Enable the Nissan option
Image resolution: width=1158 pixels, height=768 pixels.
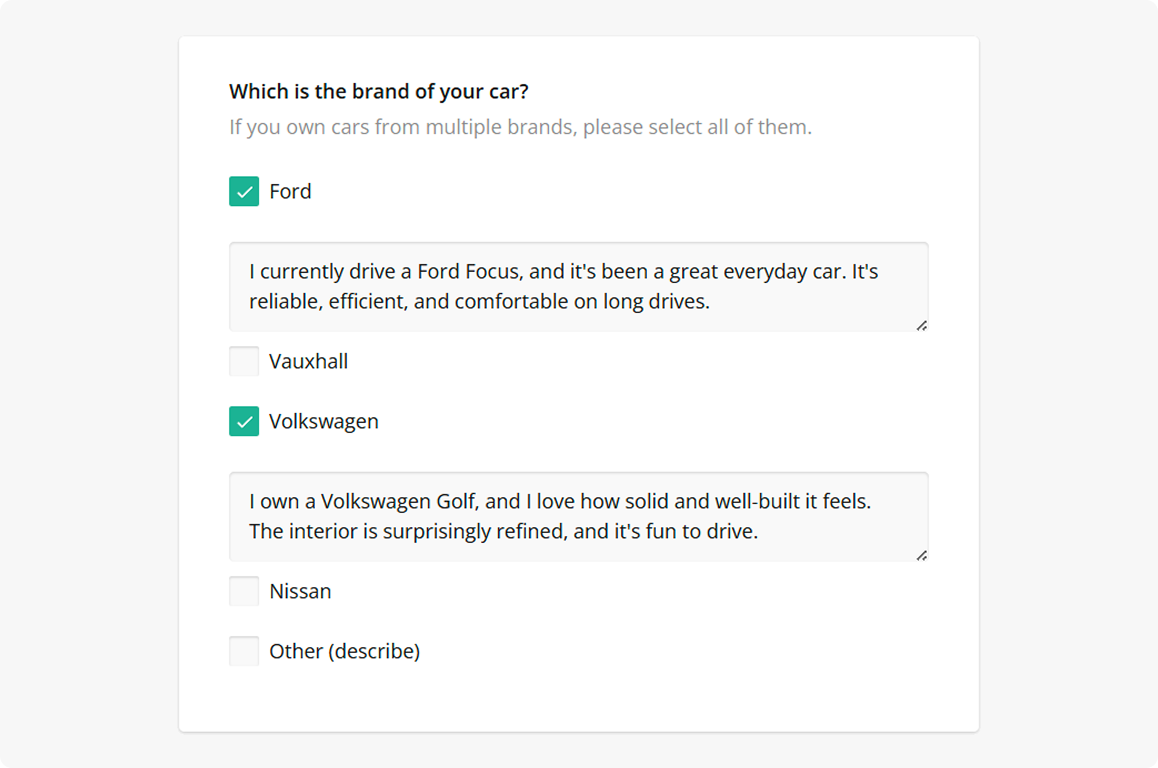coord(245,591)
